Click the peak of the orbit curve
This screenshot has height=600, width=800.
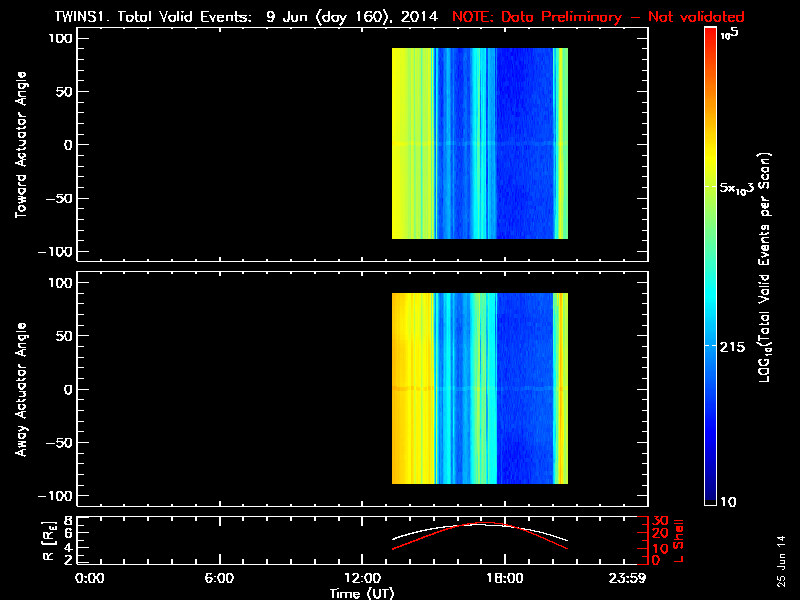pos(482,523)
